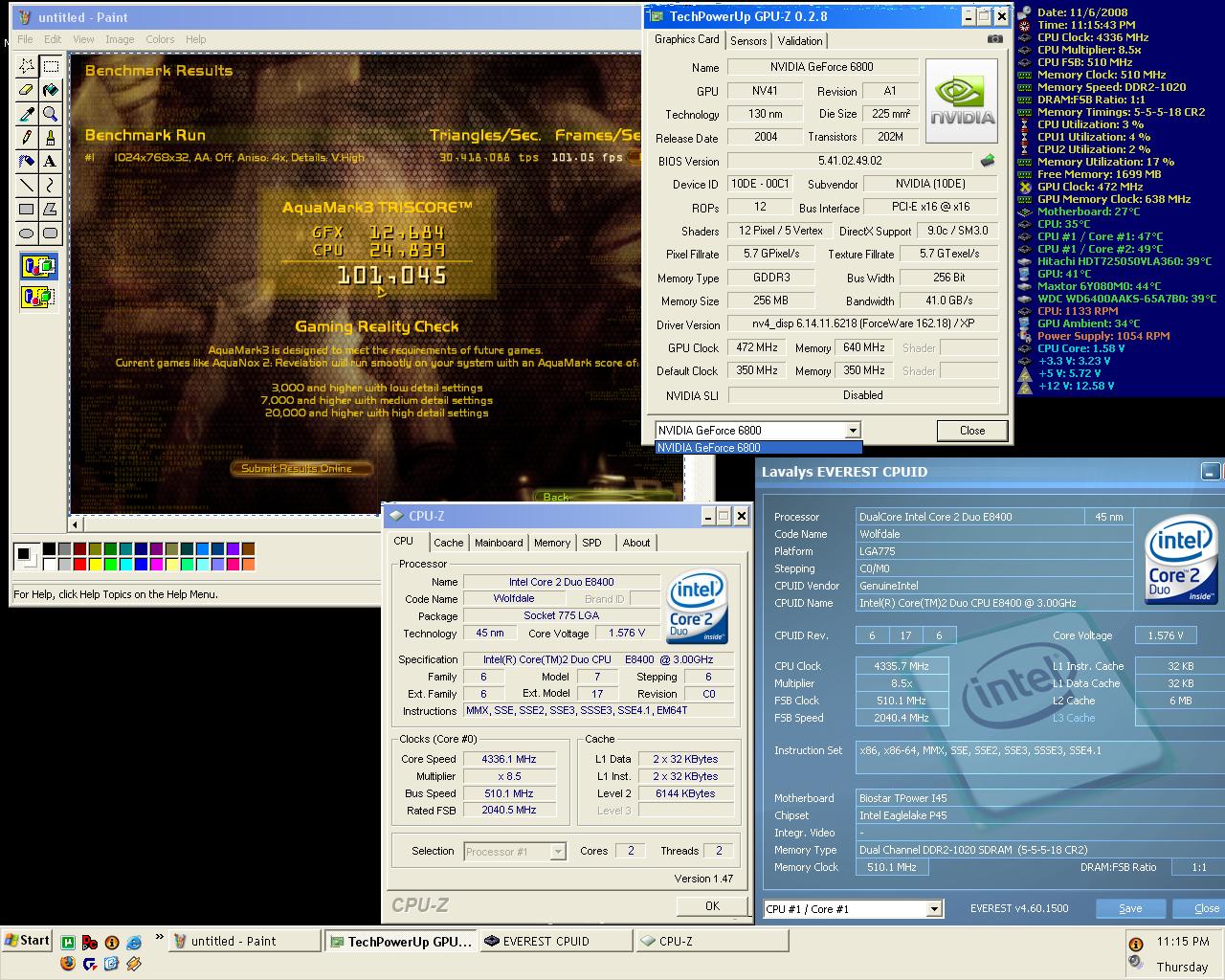
Task: Open the Image menu in Paint
Action: tap(120, 39)
